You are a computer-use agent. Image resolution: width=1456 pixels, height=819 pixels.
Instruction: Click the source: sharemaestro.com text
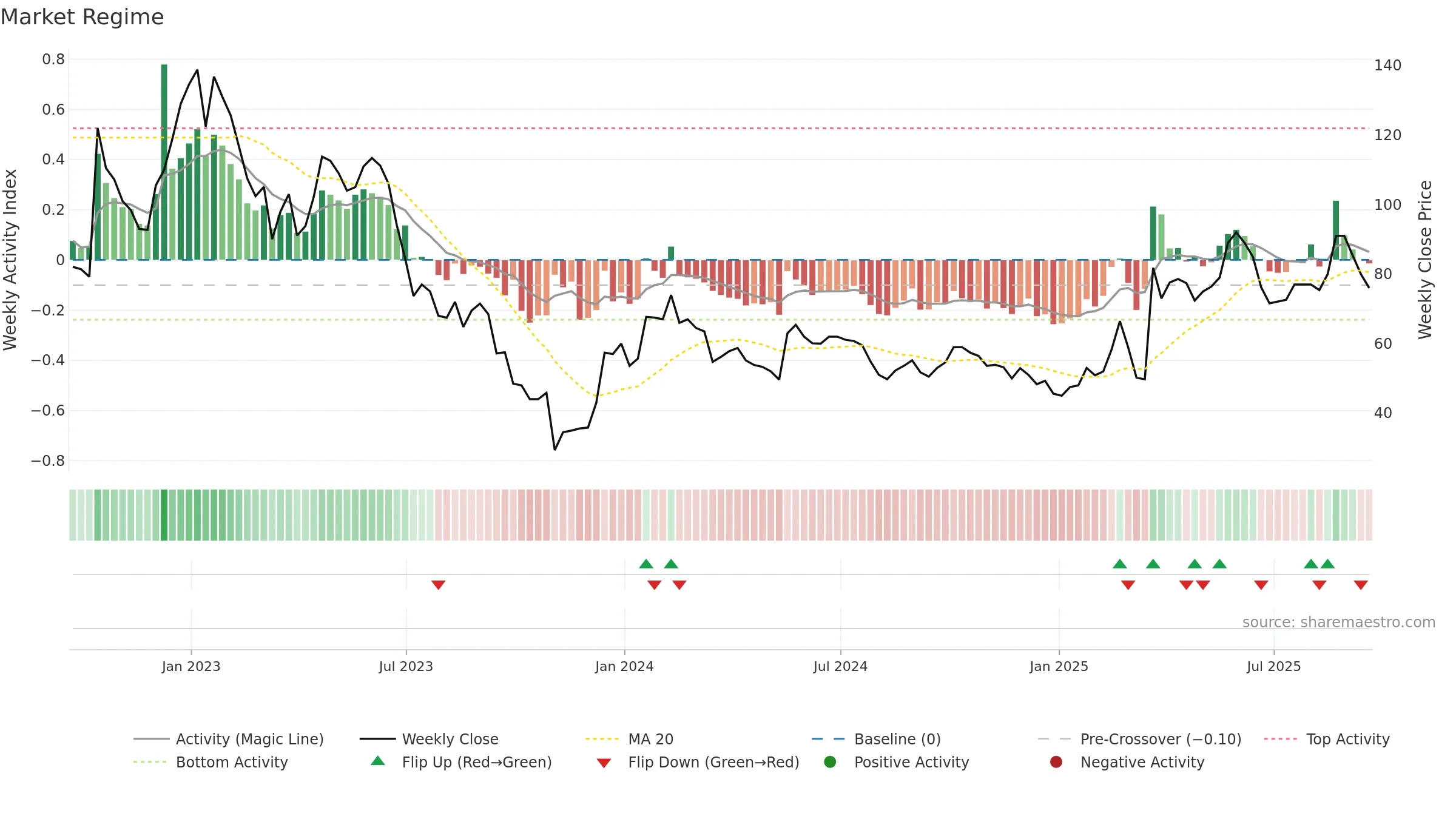[1339, 622]
